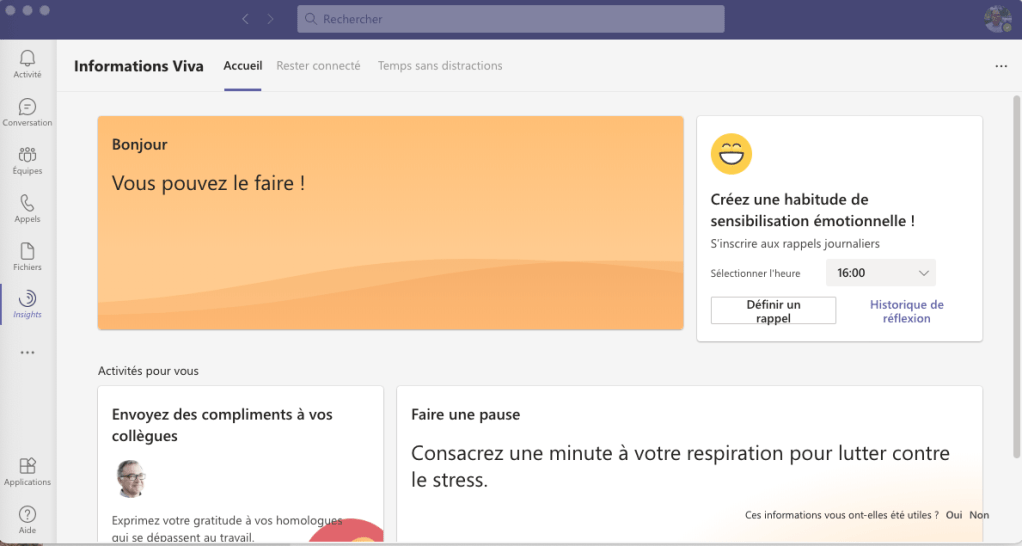Show more apps via sidebar ellipsis

tap(27, 353)
